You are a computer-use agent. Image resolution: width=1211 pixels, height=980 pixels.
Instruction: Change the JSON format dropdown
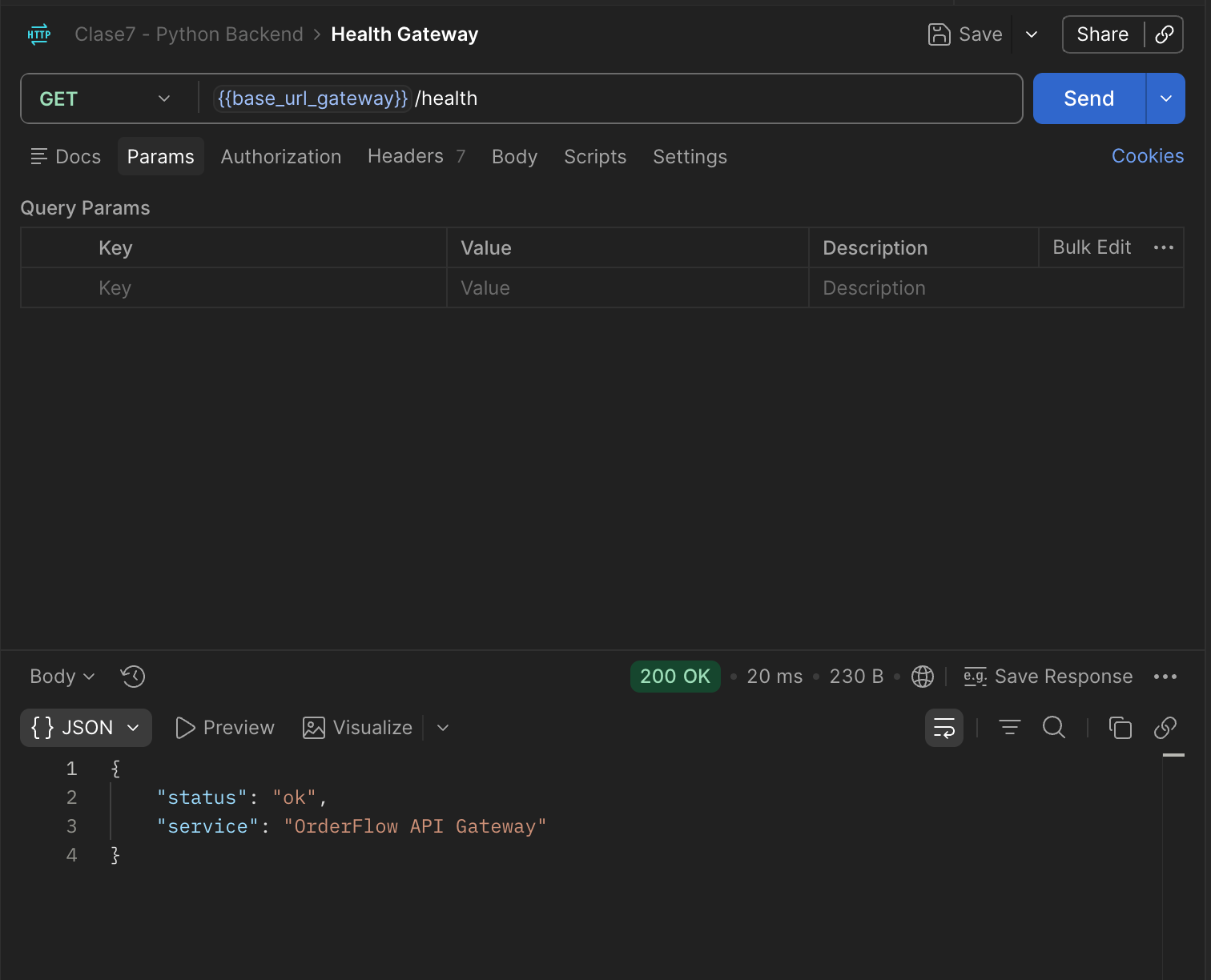pos(86,728)
